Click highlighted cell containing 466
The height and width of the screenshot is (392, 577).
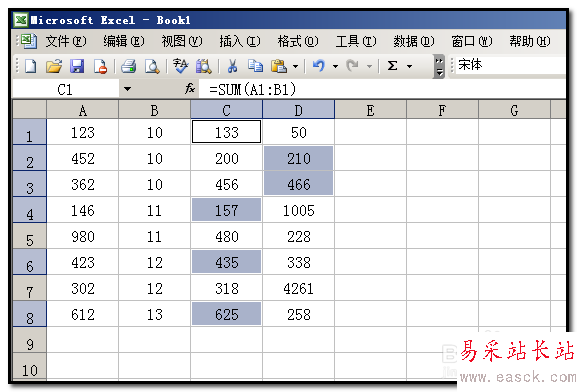298,184
